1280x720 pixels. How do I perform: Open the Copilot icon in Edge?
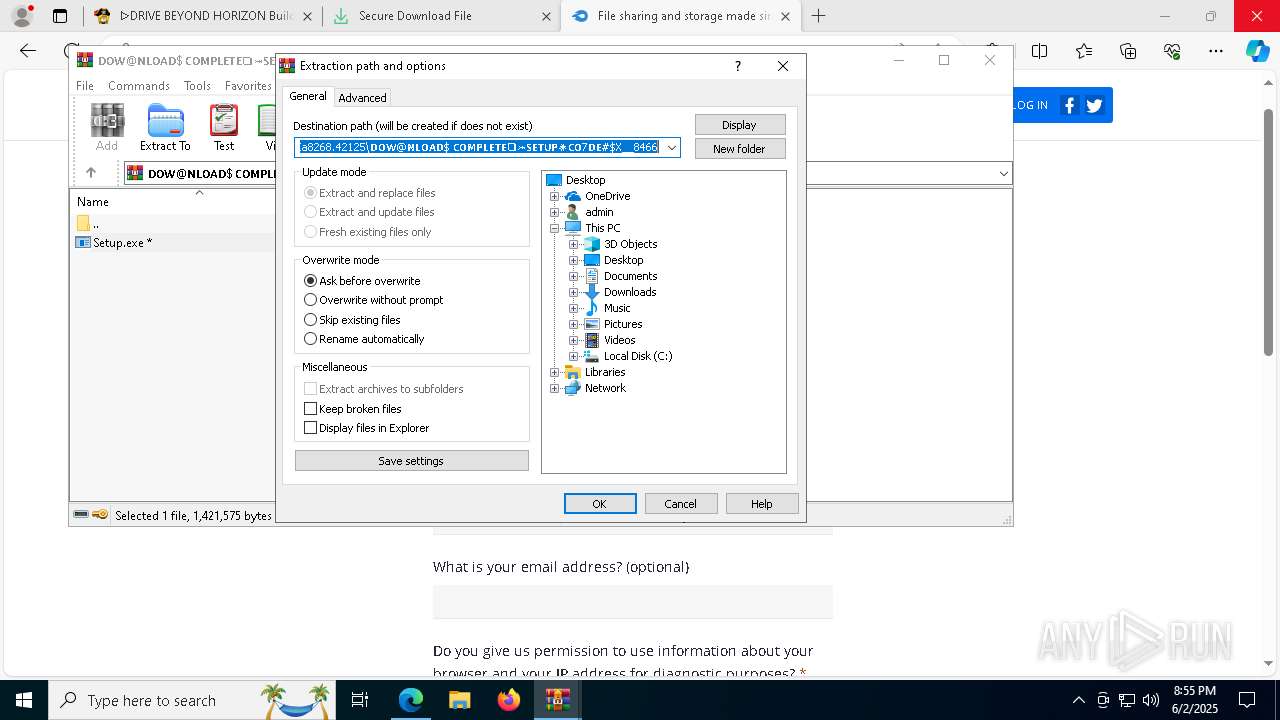tap(1257, 51)
